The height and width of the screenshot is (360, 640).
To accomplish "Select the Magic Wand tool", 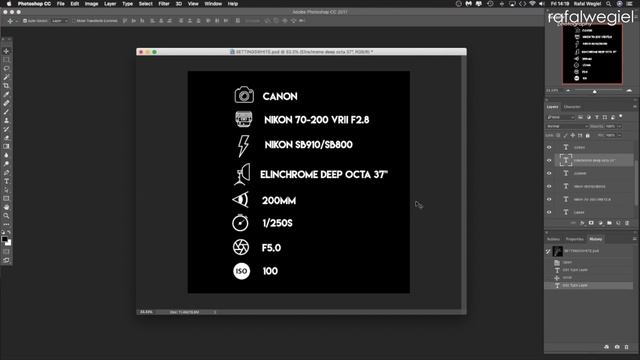I will point(6,77).
